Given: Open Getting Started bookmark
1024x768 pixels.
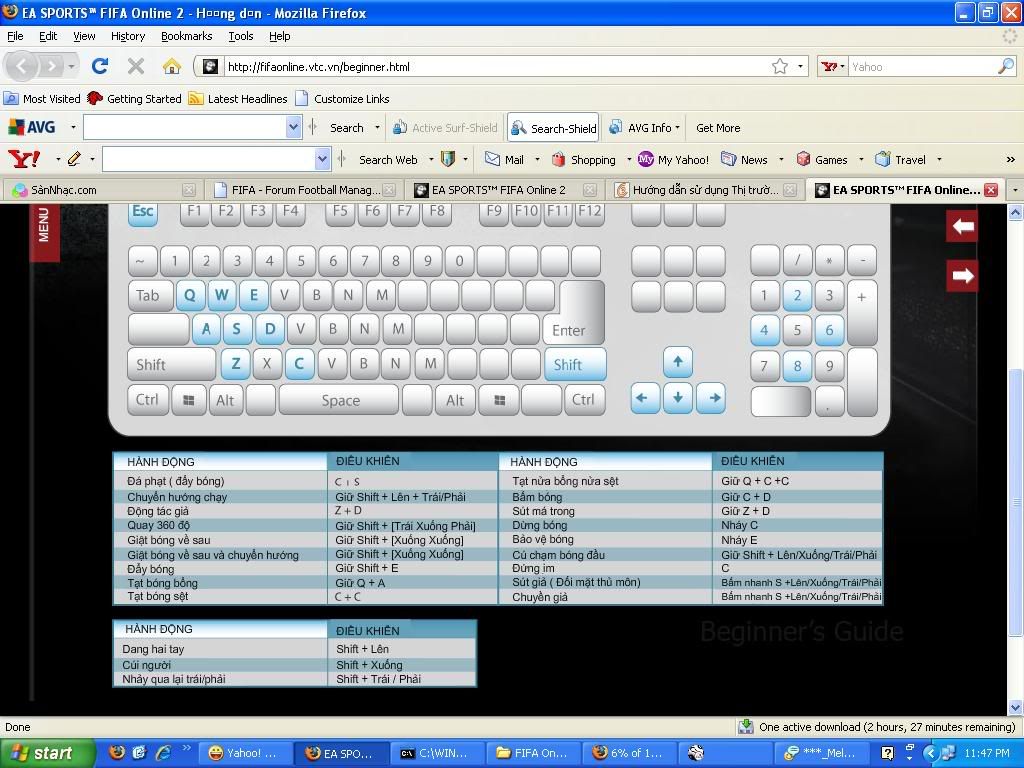Looking at the screenshot, I should pyautogui.click(x=135, y=99).
